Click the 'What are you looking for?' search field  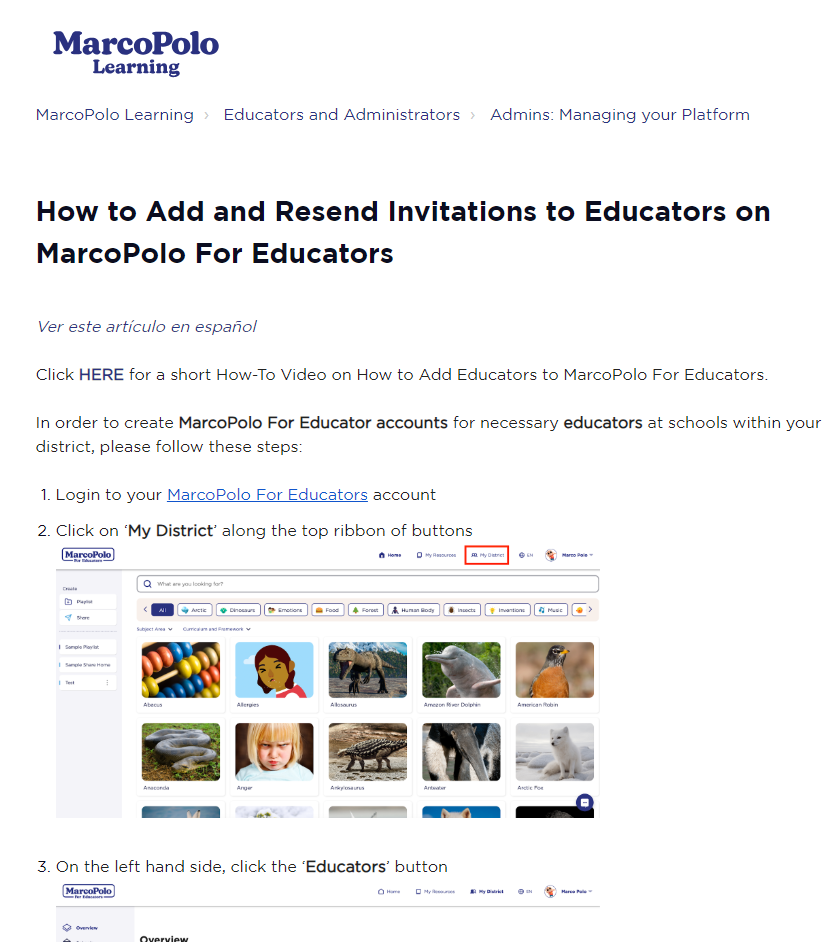tap(370, 583)
